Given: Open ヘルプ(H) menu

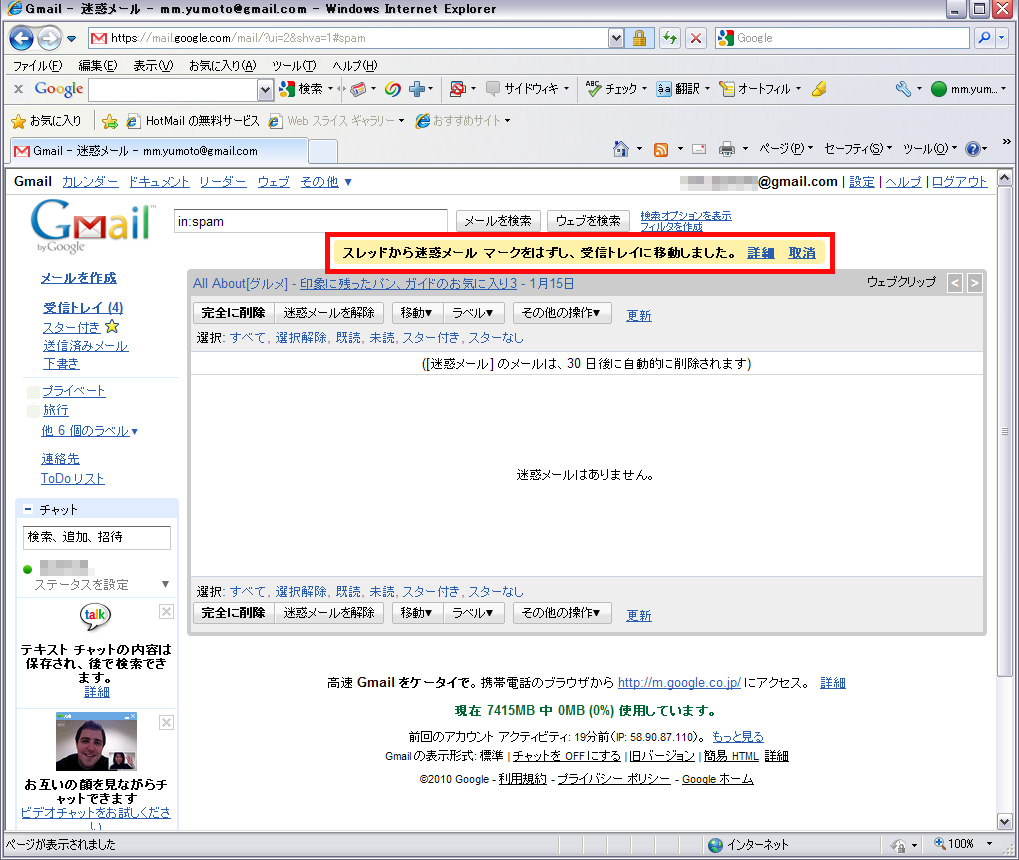Looking at the screenshot, I should [355, 66].
